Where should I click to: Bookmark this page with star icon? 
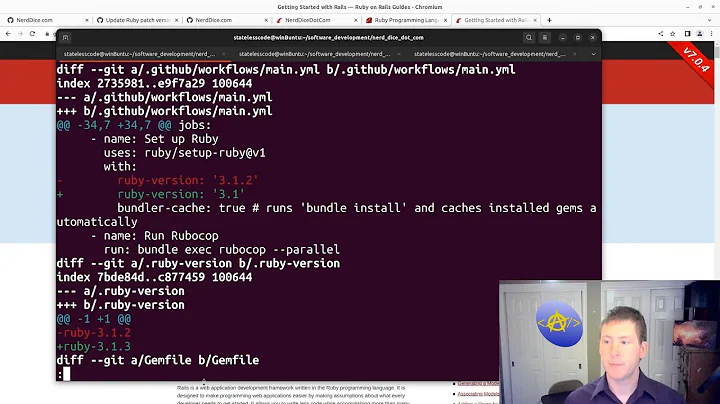(x=673, y=34)
